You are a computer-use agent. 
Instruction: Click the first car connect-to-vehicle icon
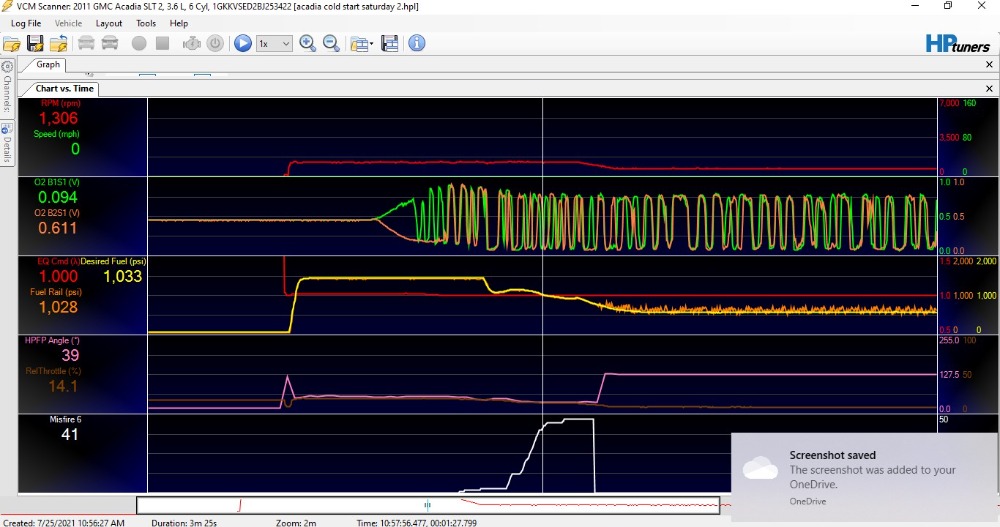tap(86, 43)
